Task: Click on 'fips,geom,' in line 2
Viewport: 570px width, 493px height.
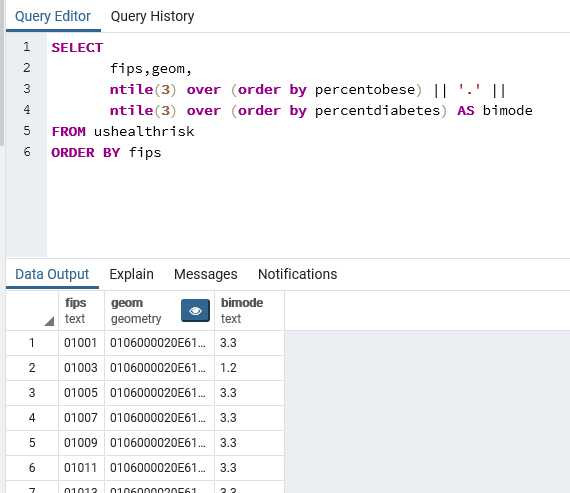Action: (151, 69)
